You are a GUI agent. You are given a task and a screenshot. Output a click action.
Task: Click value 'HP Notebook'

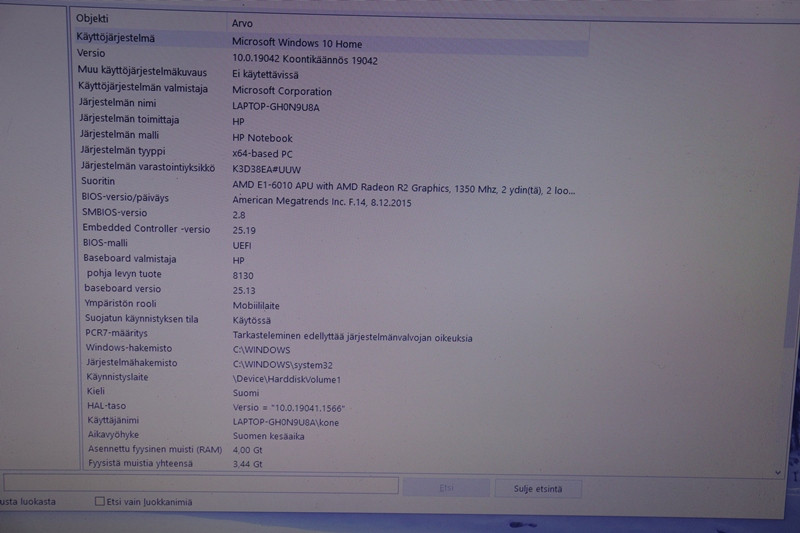pyautogui.click(x=262, y=138)
